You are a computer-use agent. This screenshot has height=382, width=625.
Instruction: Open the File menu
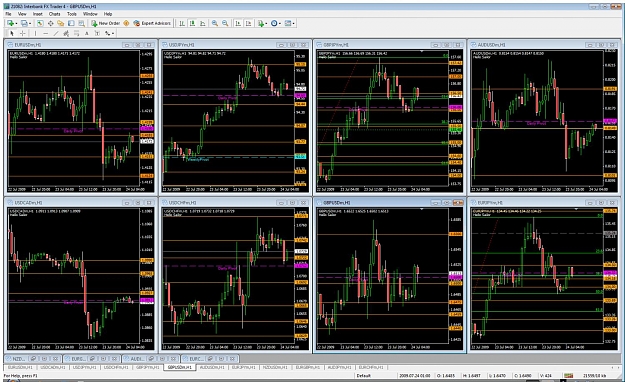pyautogui.click(x=8, y=14)
